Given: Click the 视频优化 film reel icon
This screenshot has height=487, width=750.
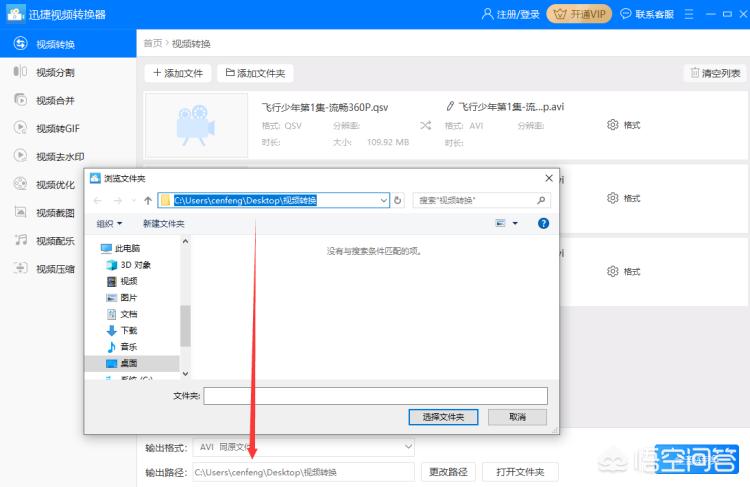Looking at the screenshot, I should pos(20,184).
